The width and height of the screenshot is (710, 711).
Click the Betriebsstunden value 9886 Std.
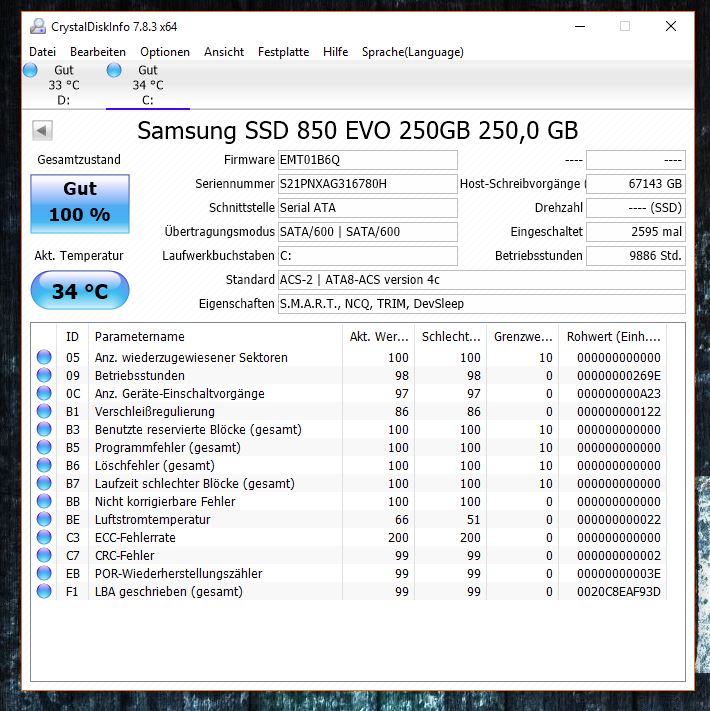pyautogui.click(x=636, y=256)
